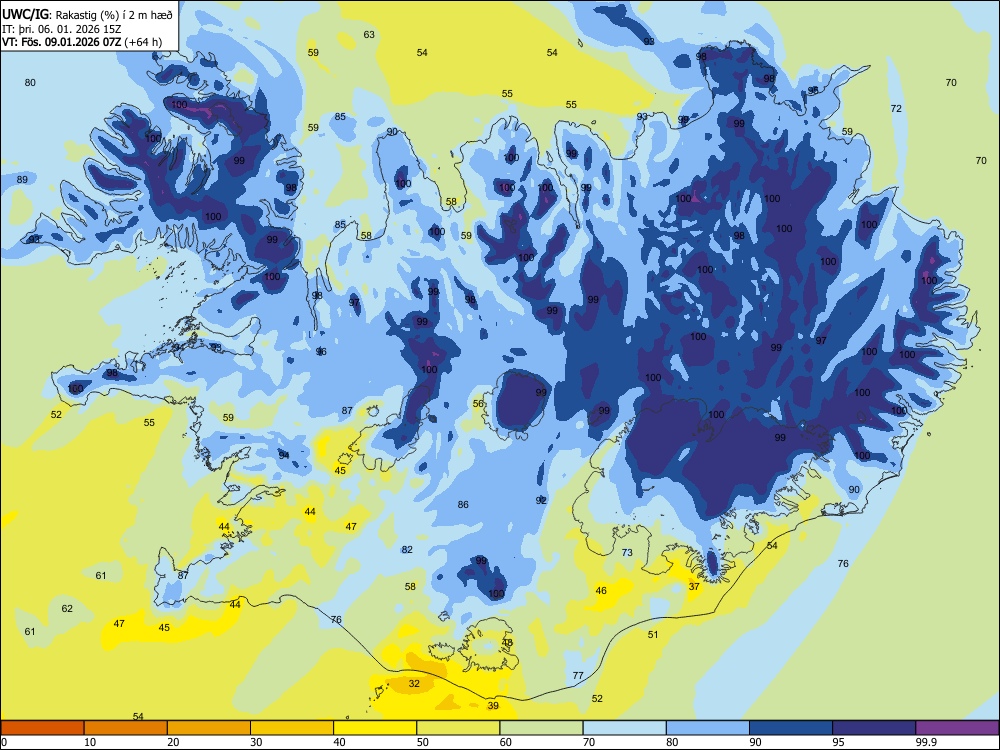This screenshot has height=750, width=1000.
Task: Click the map humidity value '48'
Action: (508, 643)
